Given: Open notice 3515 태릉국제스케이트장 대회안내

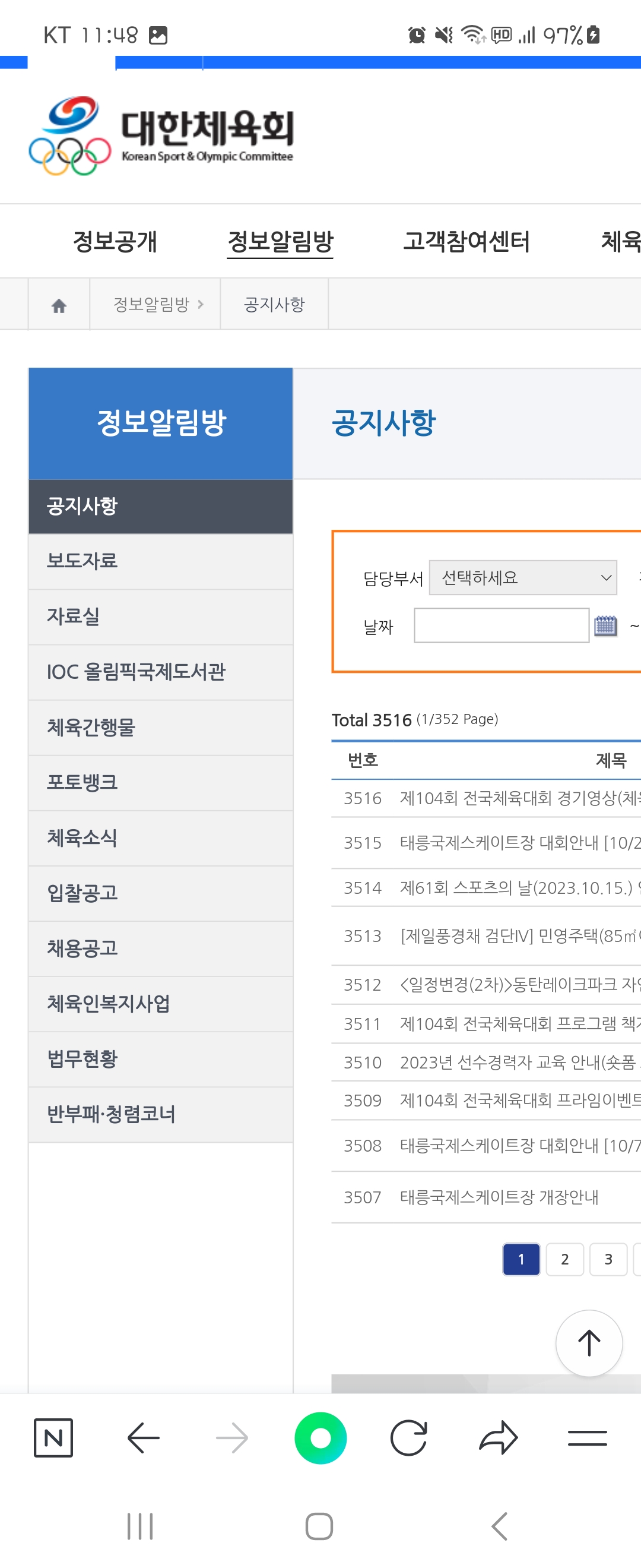Looking at the screenshot, I should coord(520,842).
